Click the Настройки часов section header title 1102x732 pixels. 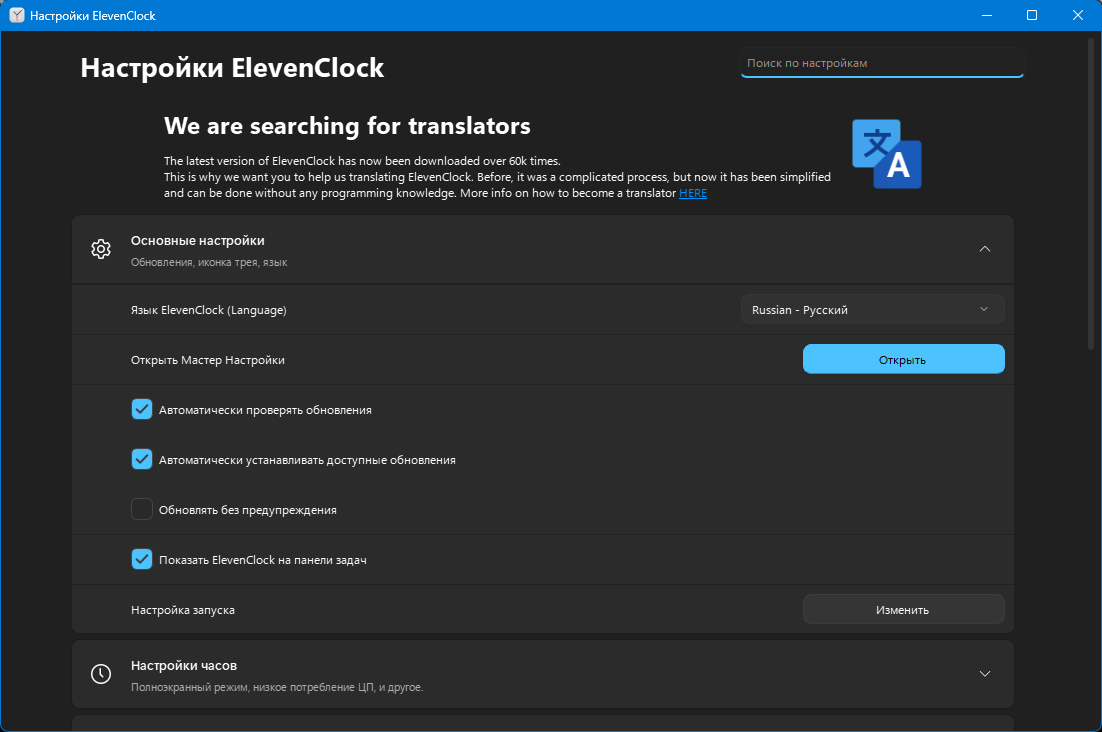(x=183, y=665)
